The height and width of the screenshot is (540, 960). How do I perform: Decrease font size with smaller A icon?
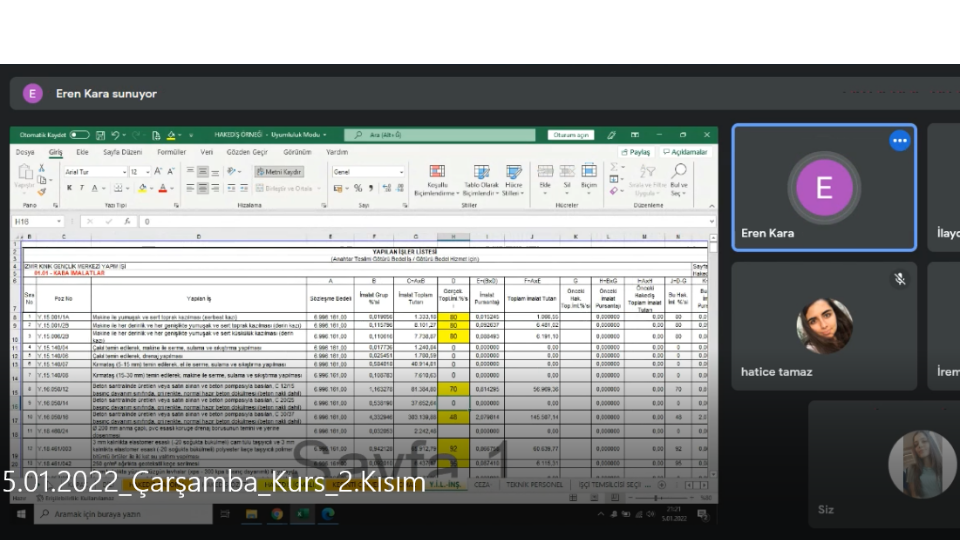pyautogui.click(x=171, y=171)
